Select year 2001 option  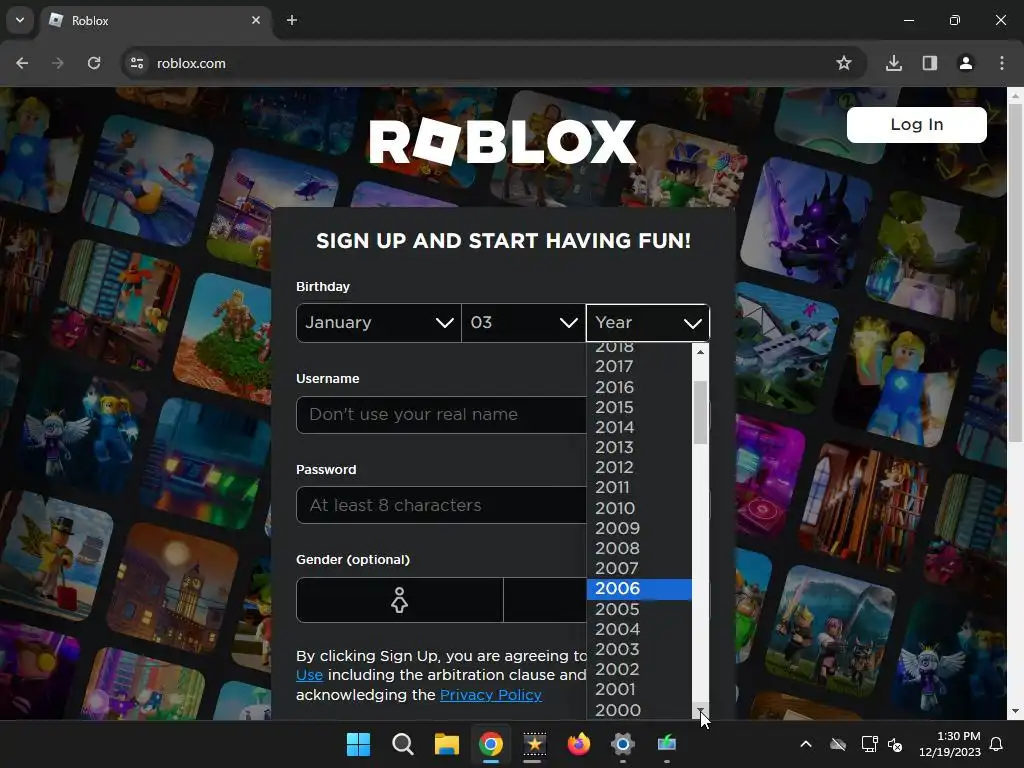[639, 690]
